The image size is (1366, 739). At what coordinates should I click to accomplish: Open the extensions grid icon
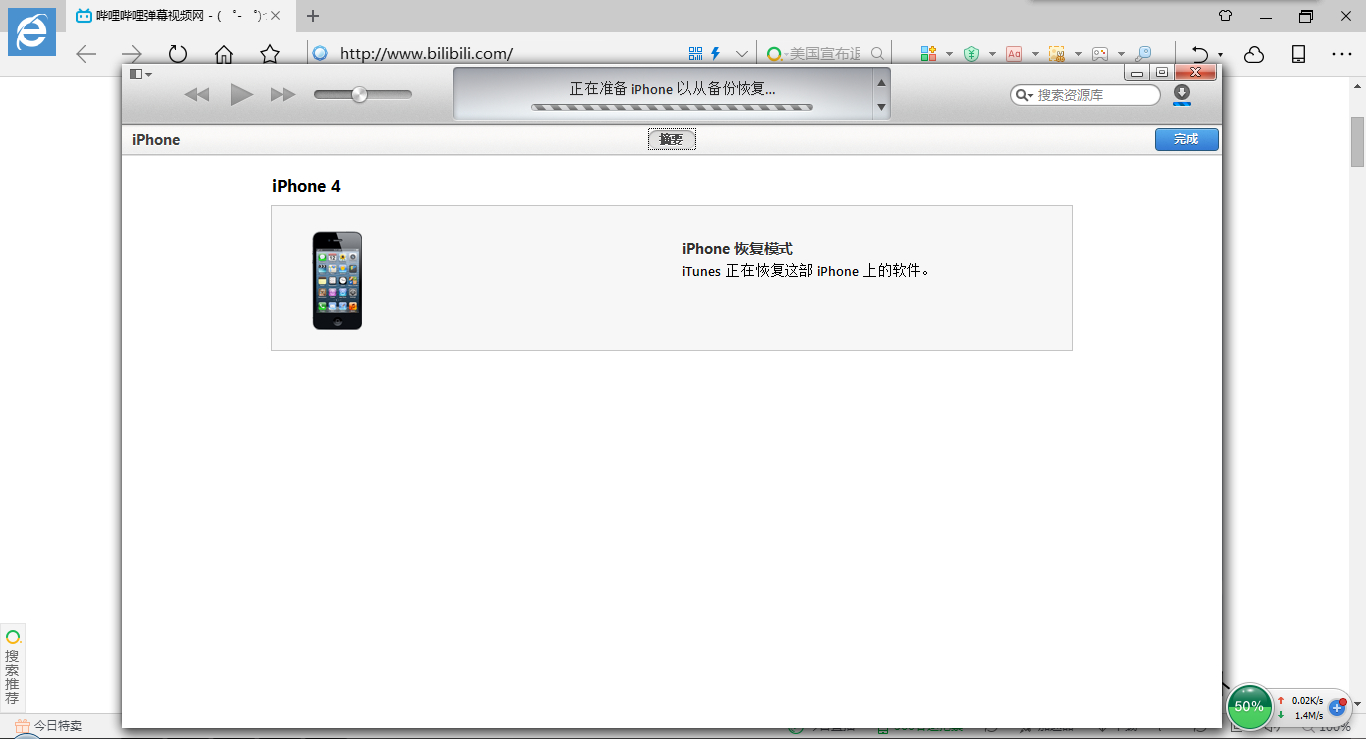(x=929, y=54)
